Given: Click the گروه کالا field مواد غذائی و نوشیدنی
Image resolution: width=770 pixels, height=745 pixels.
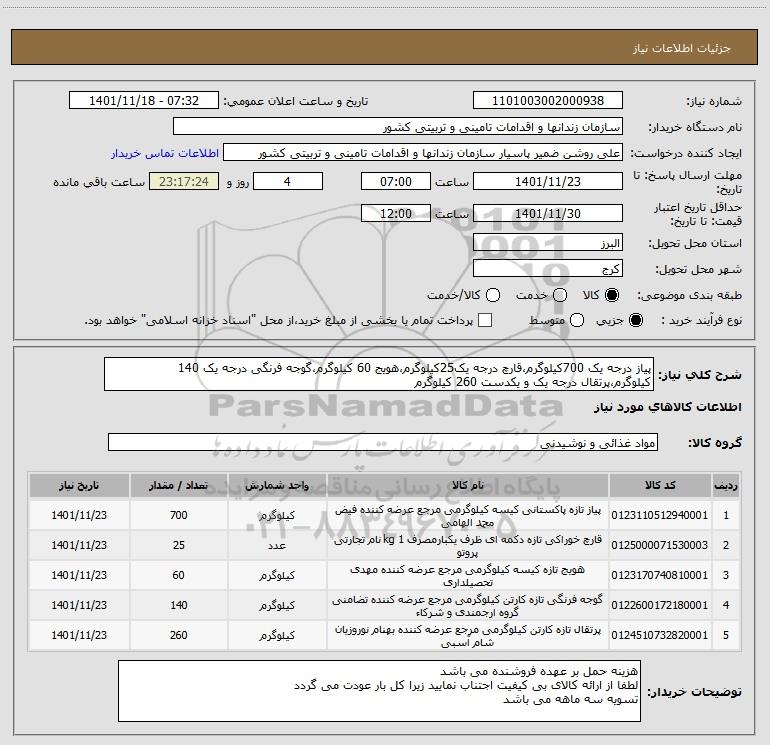Looking at the screenshot, I should tap(383, 442).
